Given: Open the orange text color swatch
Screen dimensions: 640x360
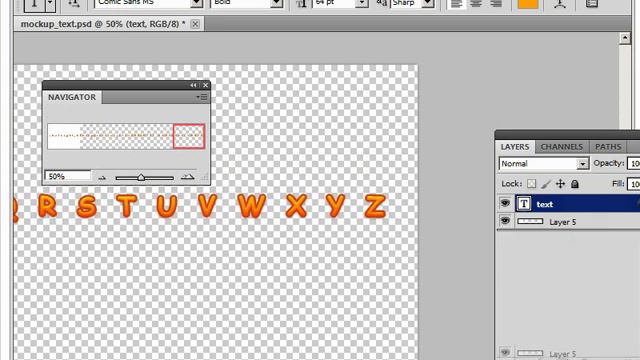Looking at the screenshot, I should pos(528,4).
